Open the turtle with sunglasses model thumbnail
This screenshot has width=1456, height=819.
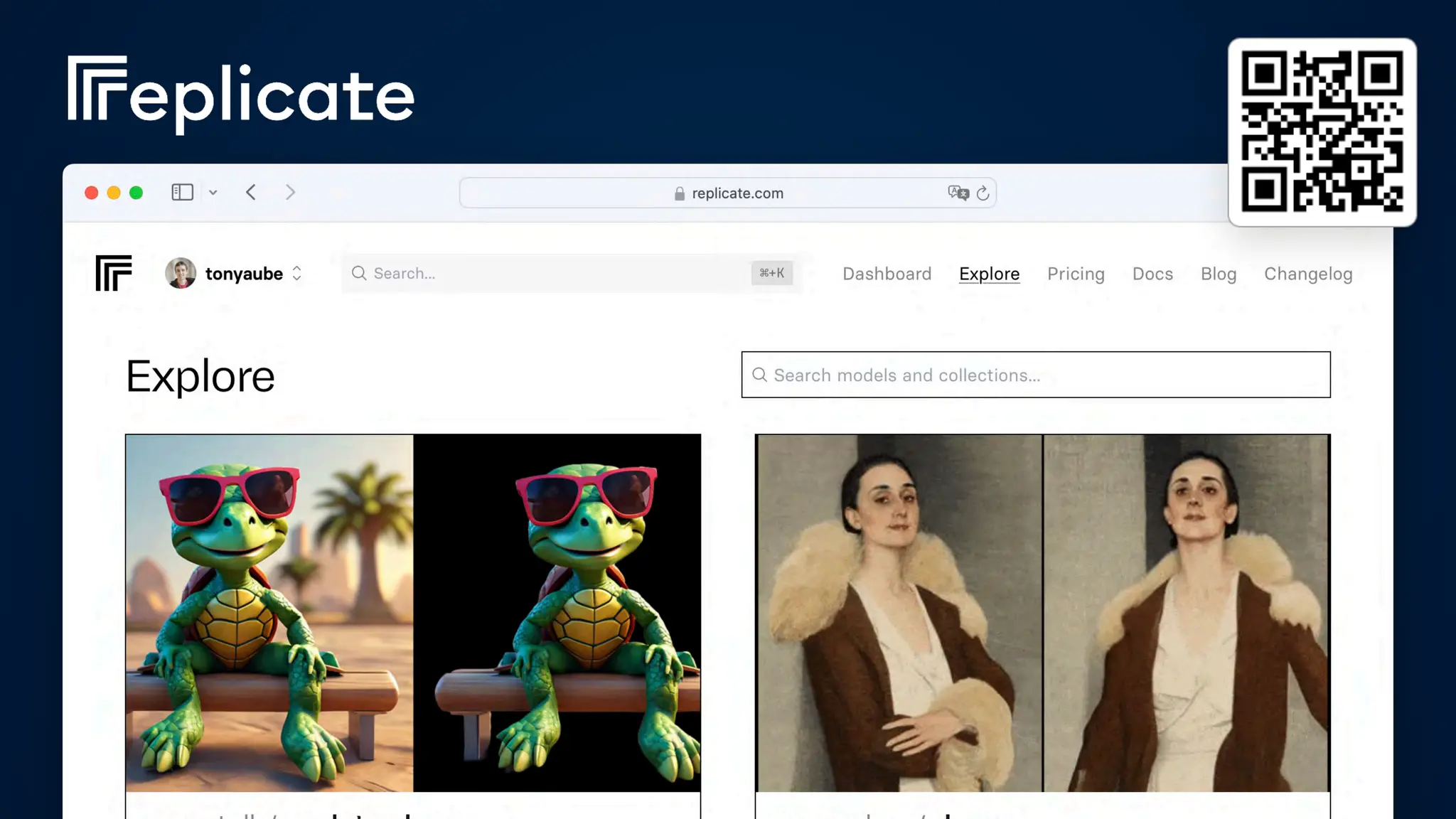click(x=412, y=612)
